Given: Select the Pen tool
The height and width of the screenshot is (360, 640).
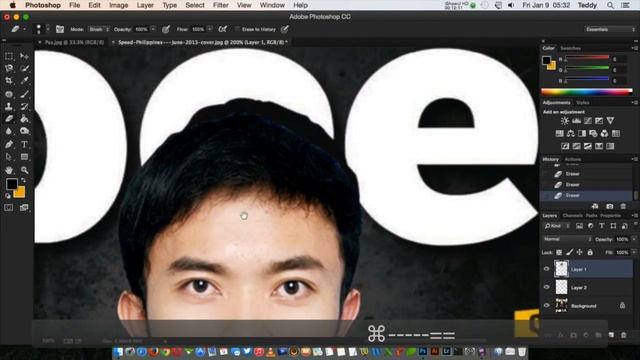Looking at the screenshot, I should [9, 144].
